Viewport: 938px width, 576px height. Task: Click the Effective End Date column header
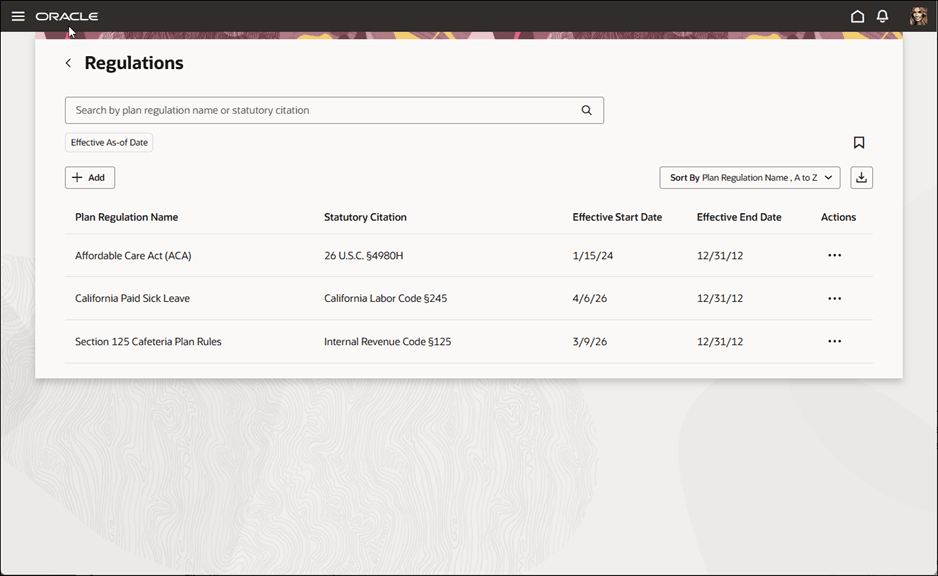[739, 217]
